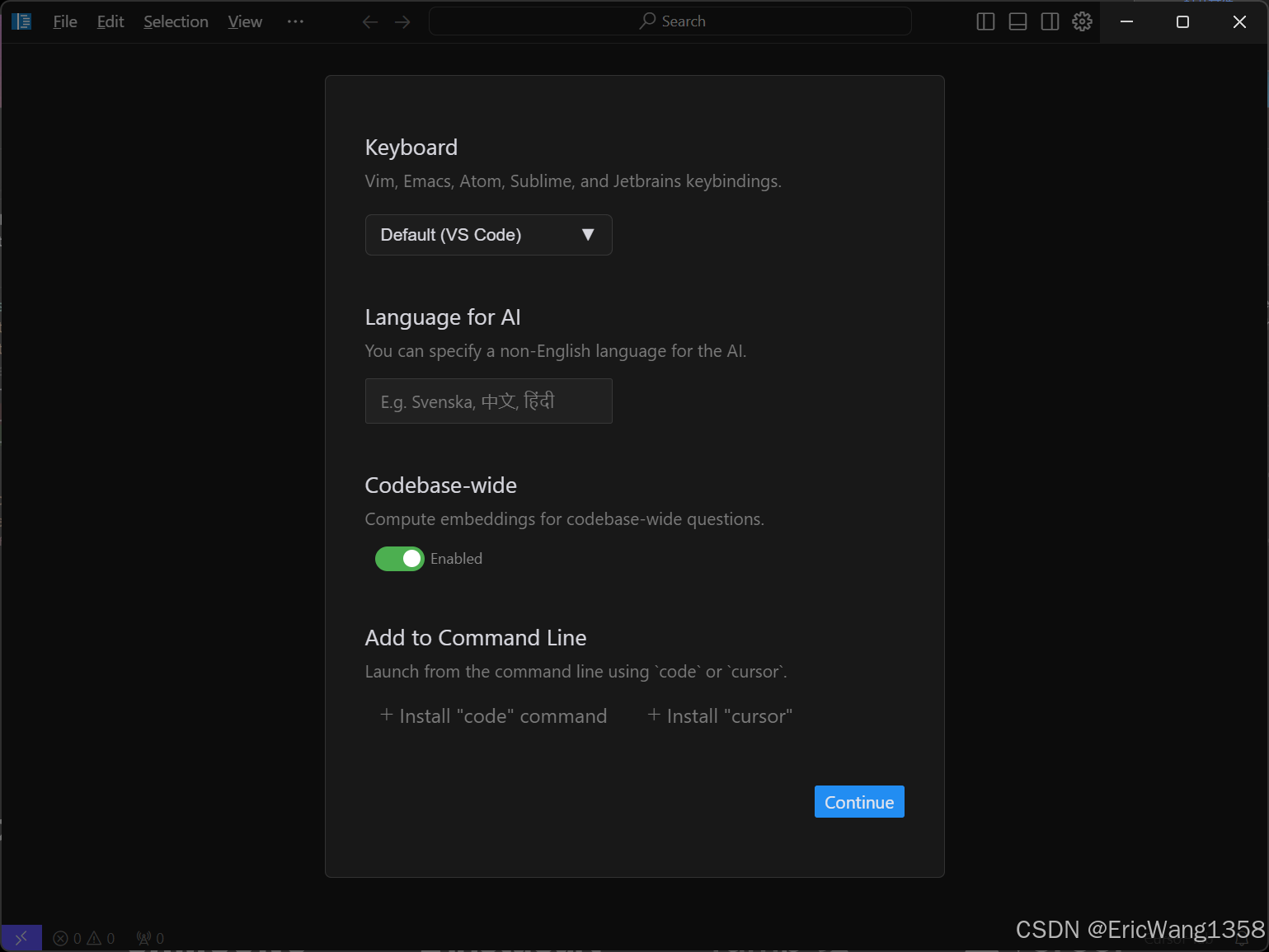Show more menus via ellipsis
This screenshot has height=952, width=1269.
[295, 21]
